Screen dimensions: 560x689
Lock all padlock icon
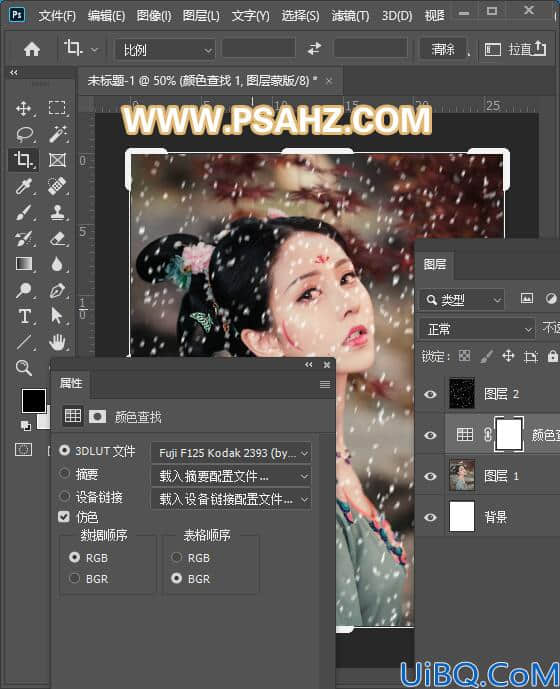click(x=553, y=356)
